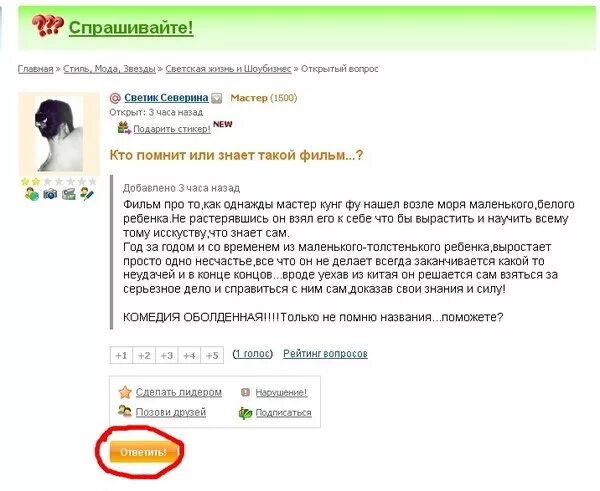The height and width of the screenshot is (491, 600).
Task: Click the camera photo icon under the avatar
Action: 50,194
